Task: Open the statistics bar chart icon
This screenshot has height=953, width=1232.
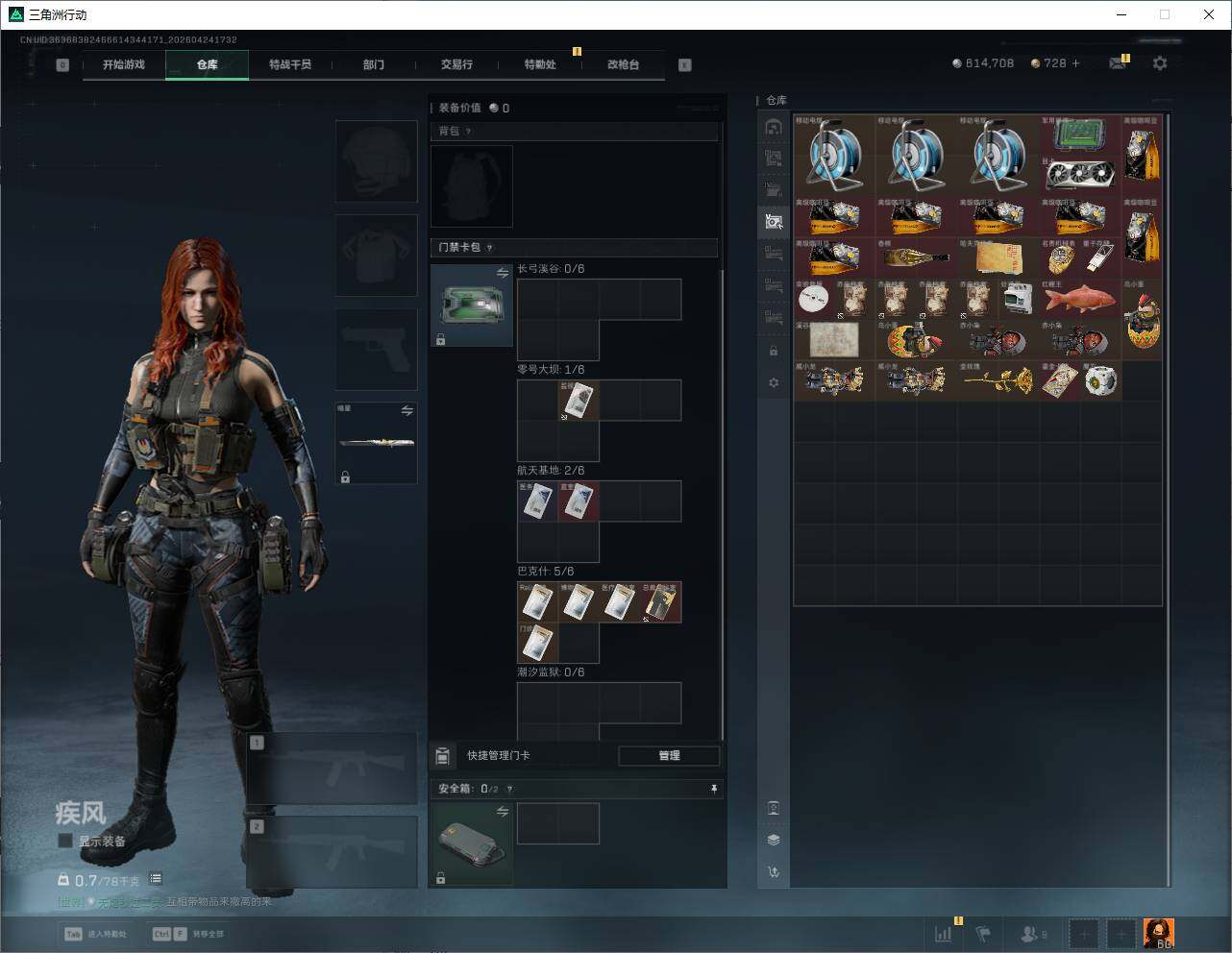Action: click(x=944, y=933)
